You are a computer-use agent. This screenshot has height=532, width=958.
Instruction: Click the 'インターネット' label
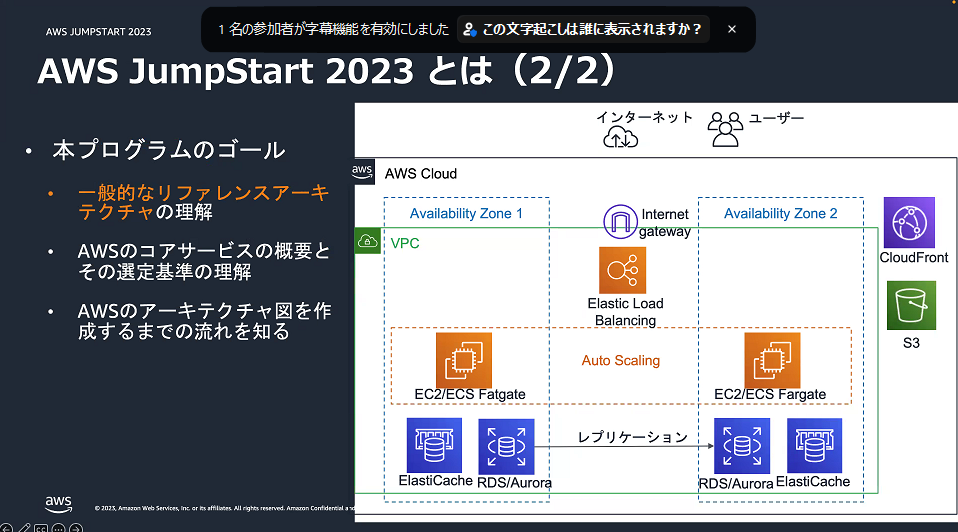click(x=645, y=117)
